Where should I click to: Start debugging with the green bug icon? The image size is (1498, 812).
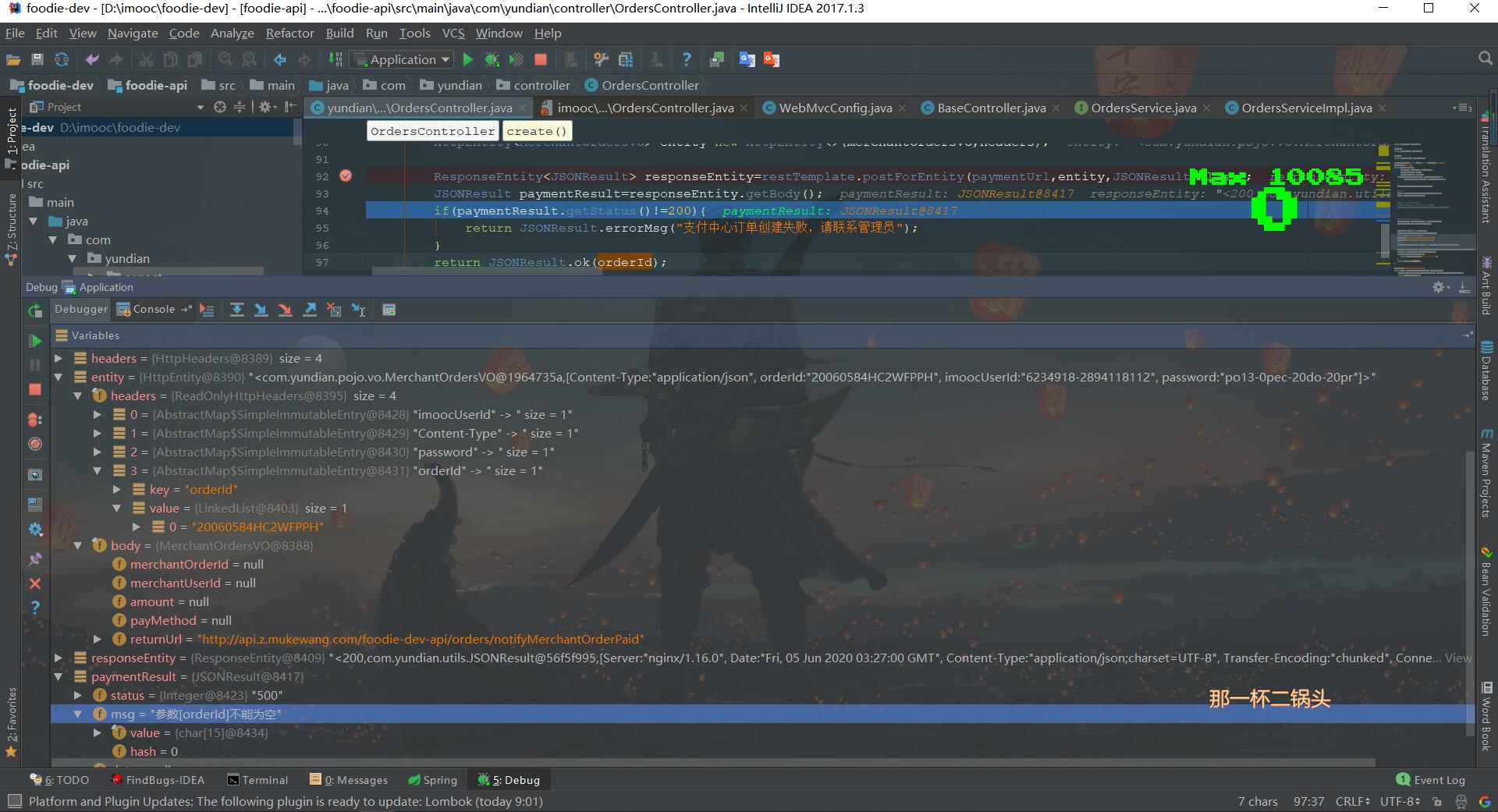tap(492, 59)
